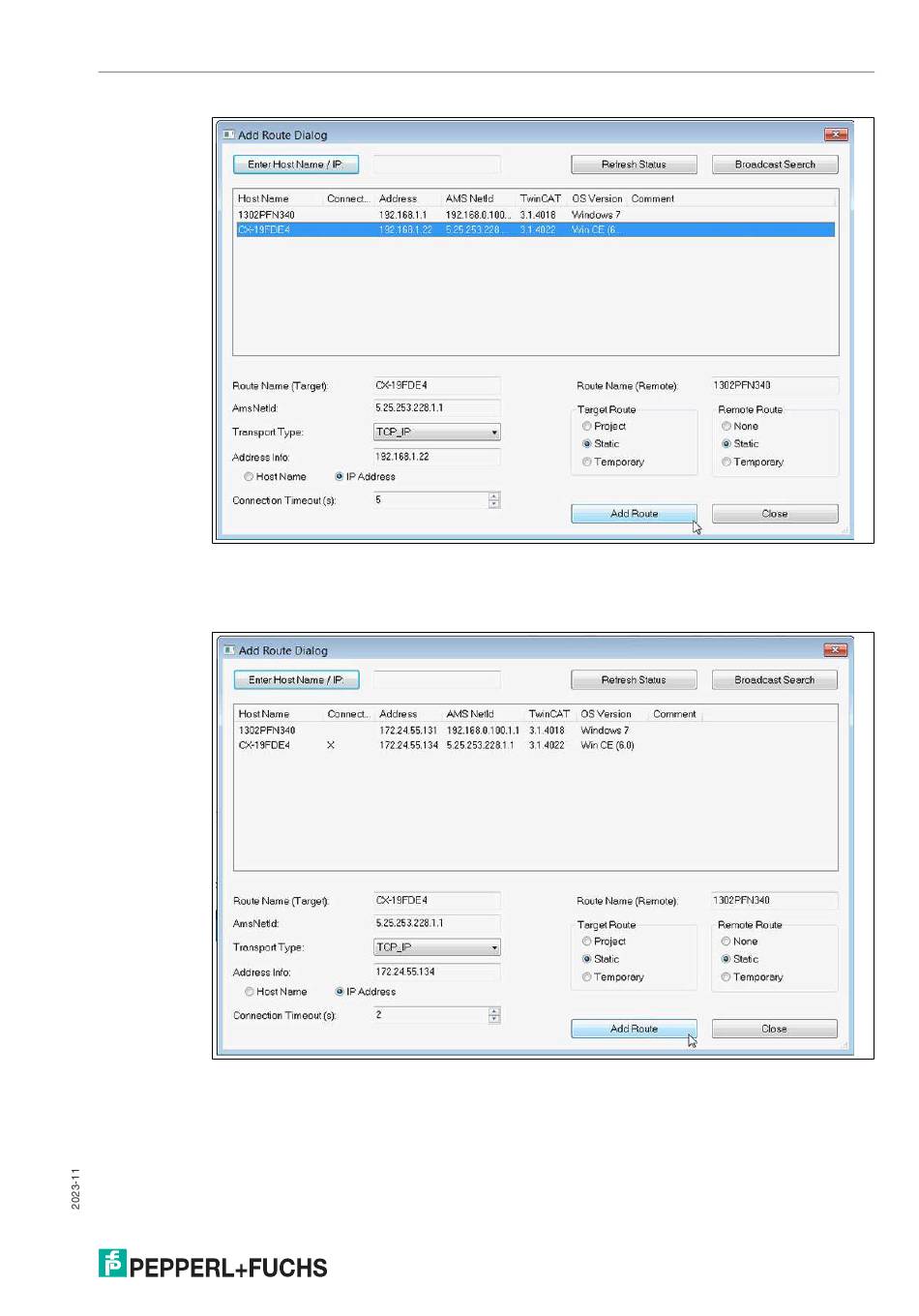Click upper dialog title bar window icon
Image resolution: width=919 pixels, height=1316 pixels.
coord(229,135)
